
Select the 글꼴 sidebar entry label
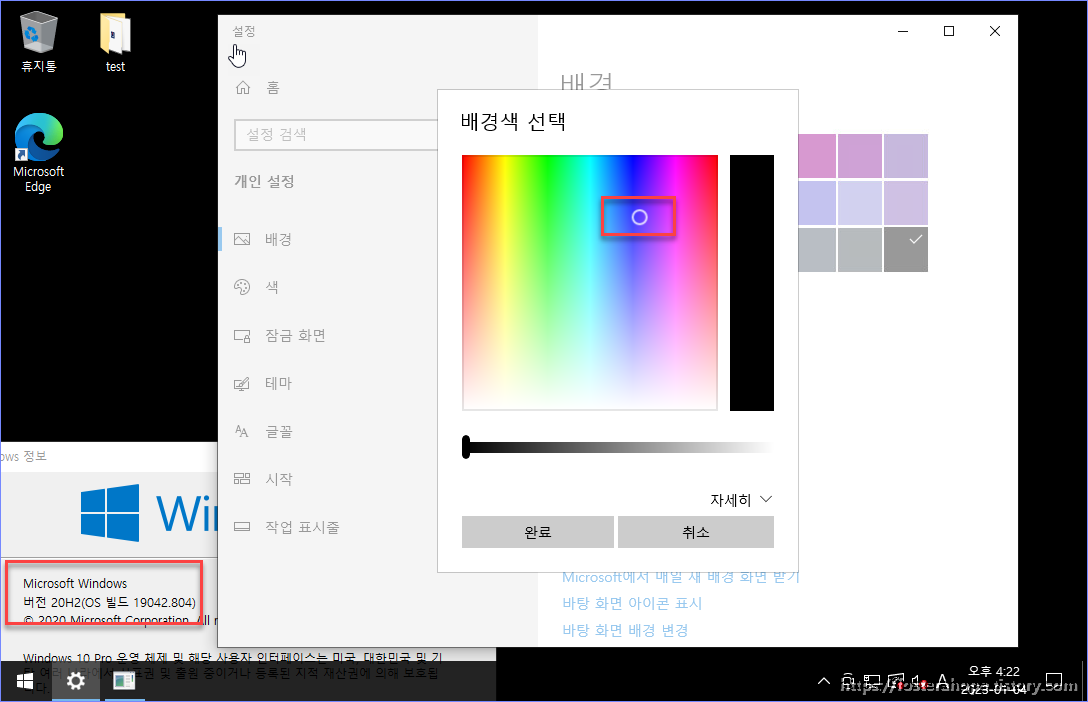click(279, 431)
